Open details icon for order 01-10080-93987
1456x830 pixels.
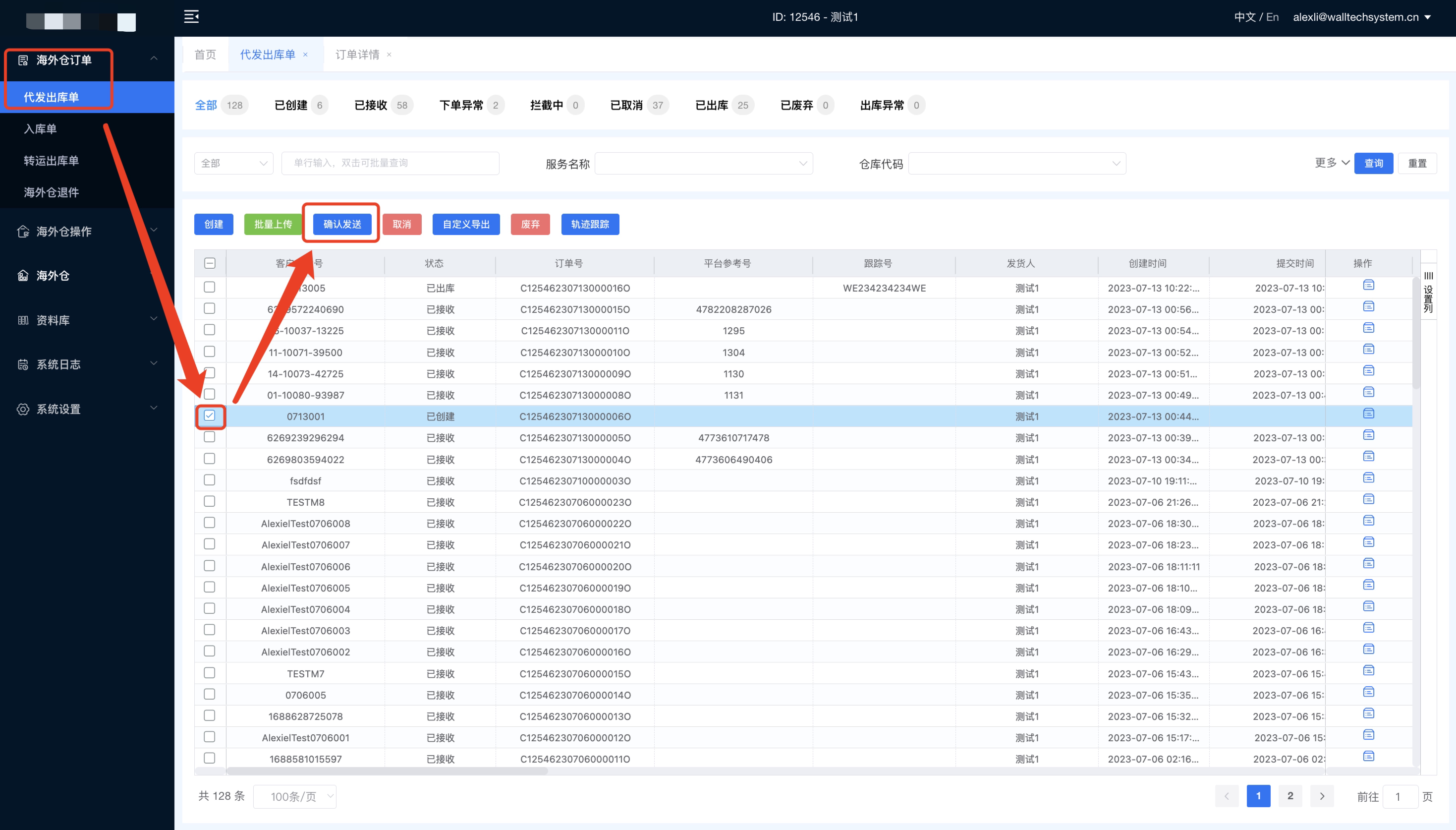coord(1368,392)
